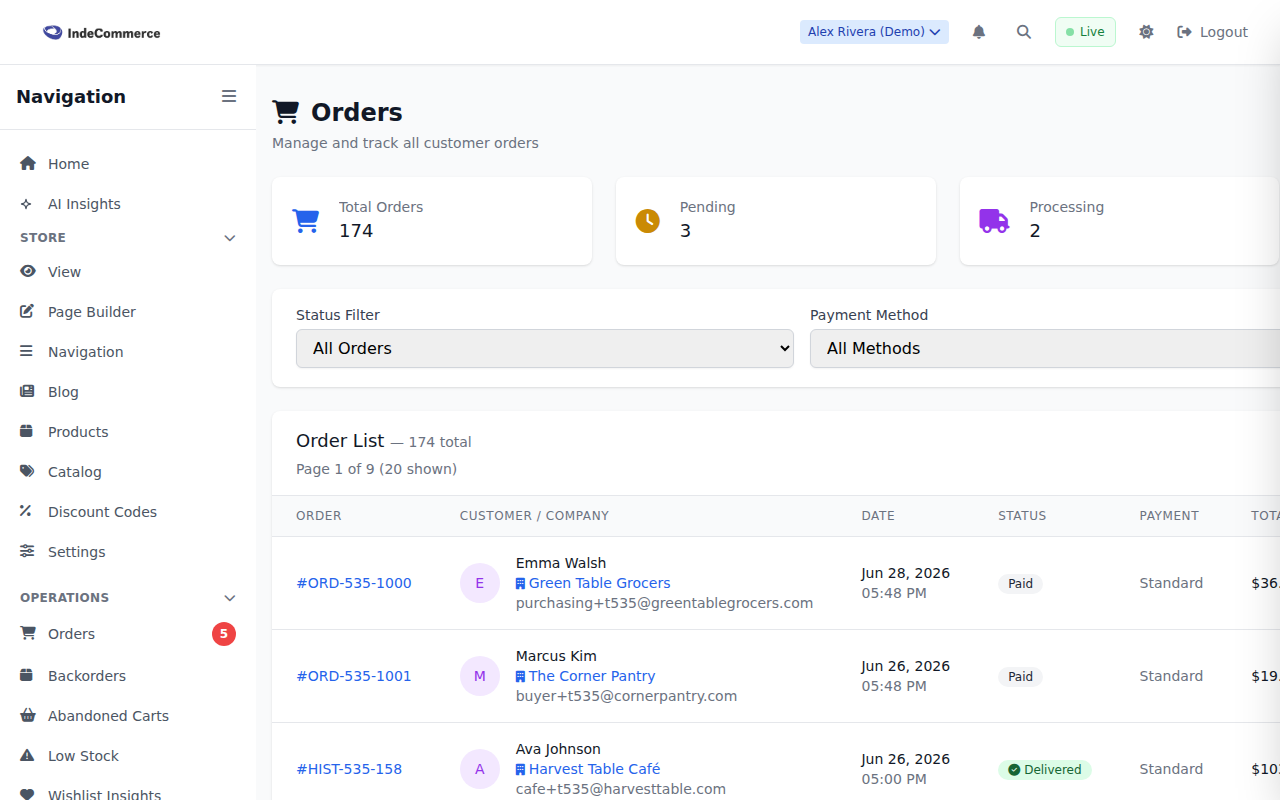Toggle the theme sun icon
The width and height of the screenshot is (1280, 800).
click(x=1146, y=32)
